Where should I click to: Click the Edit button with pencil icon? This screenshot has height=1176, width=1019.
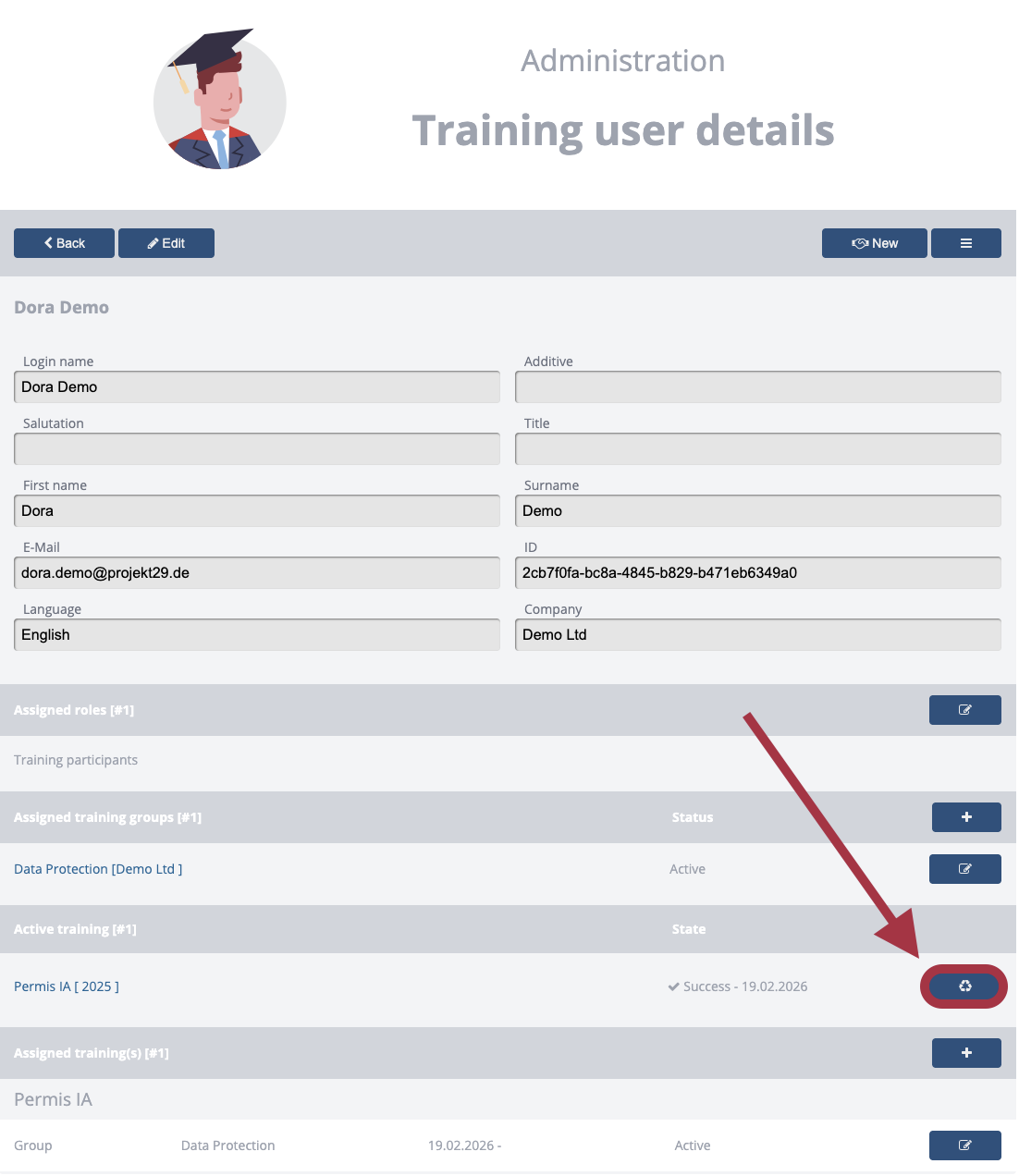click(x=166, y=243)
